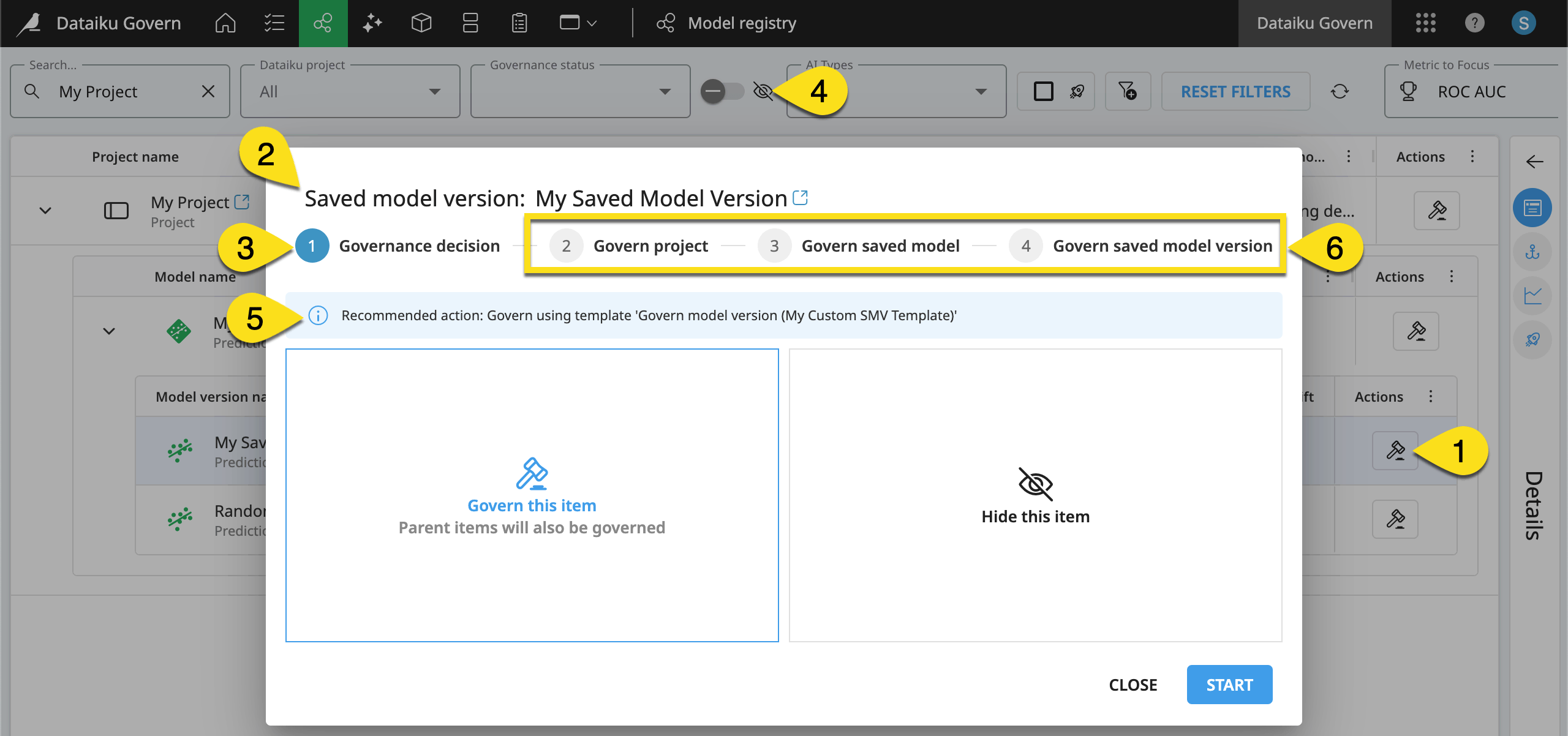Open the rocket deployment panel in the Details sidebar
1568x736 pixels.
tap(1532, 340)
